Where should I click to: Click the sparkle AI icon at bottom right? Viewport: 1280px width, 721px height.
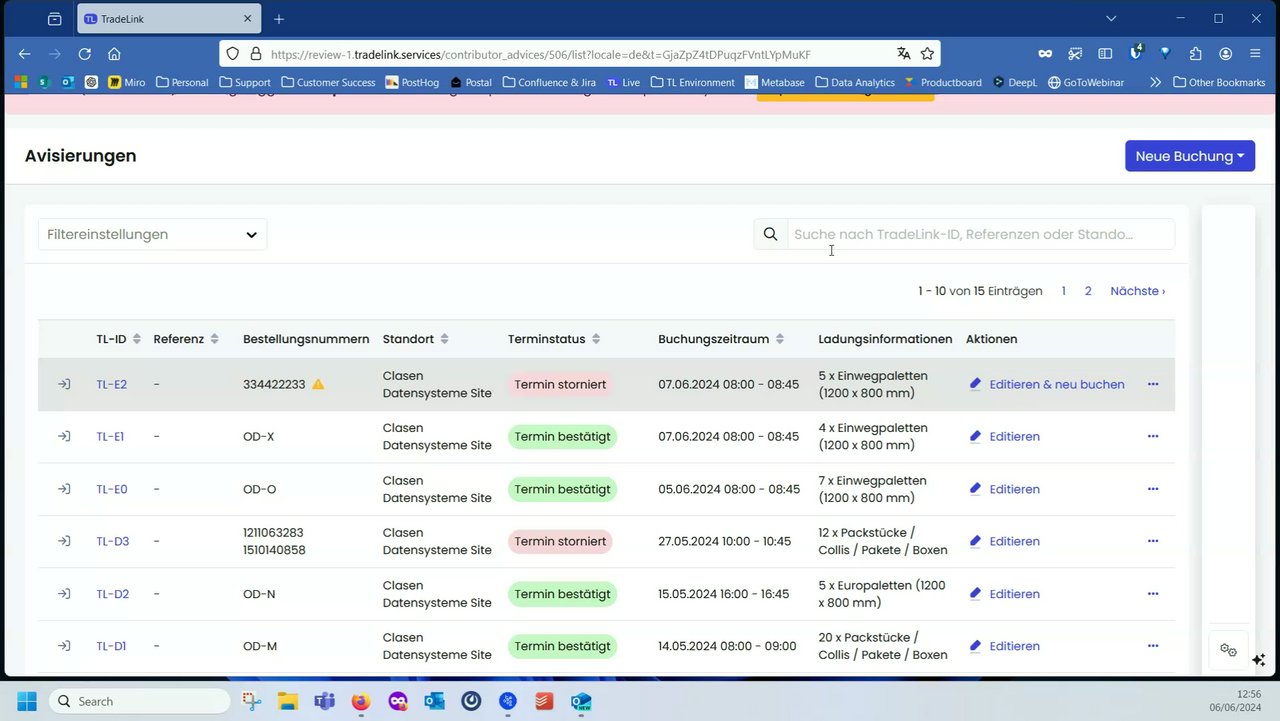pyautogui.click(x=1258, y=660)
